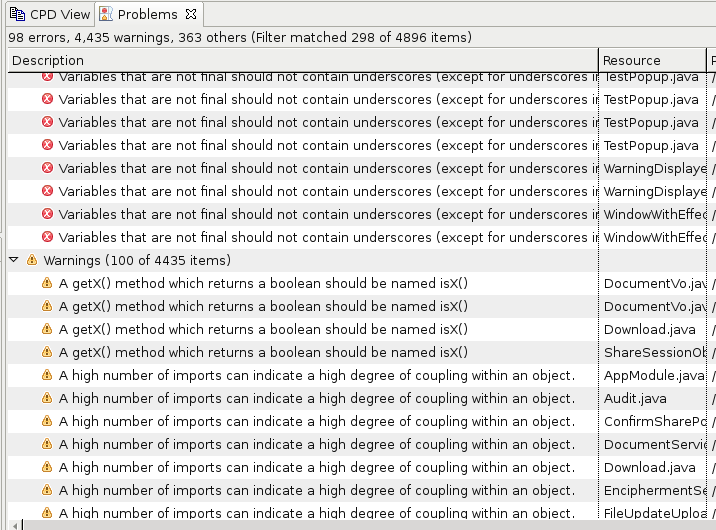Click warning icon in DocumentServic row

(x=47, y=444)
